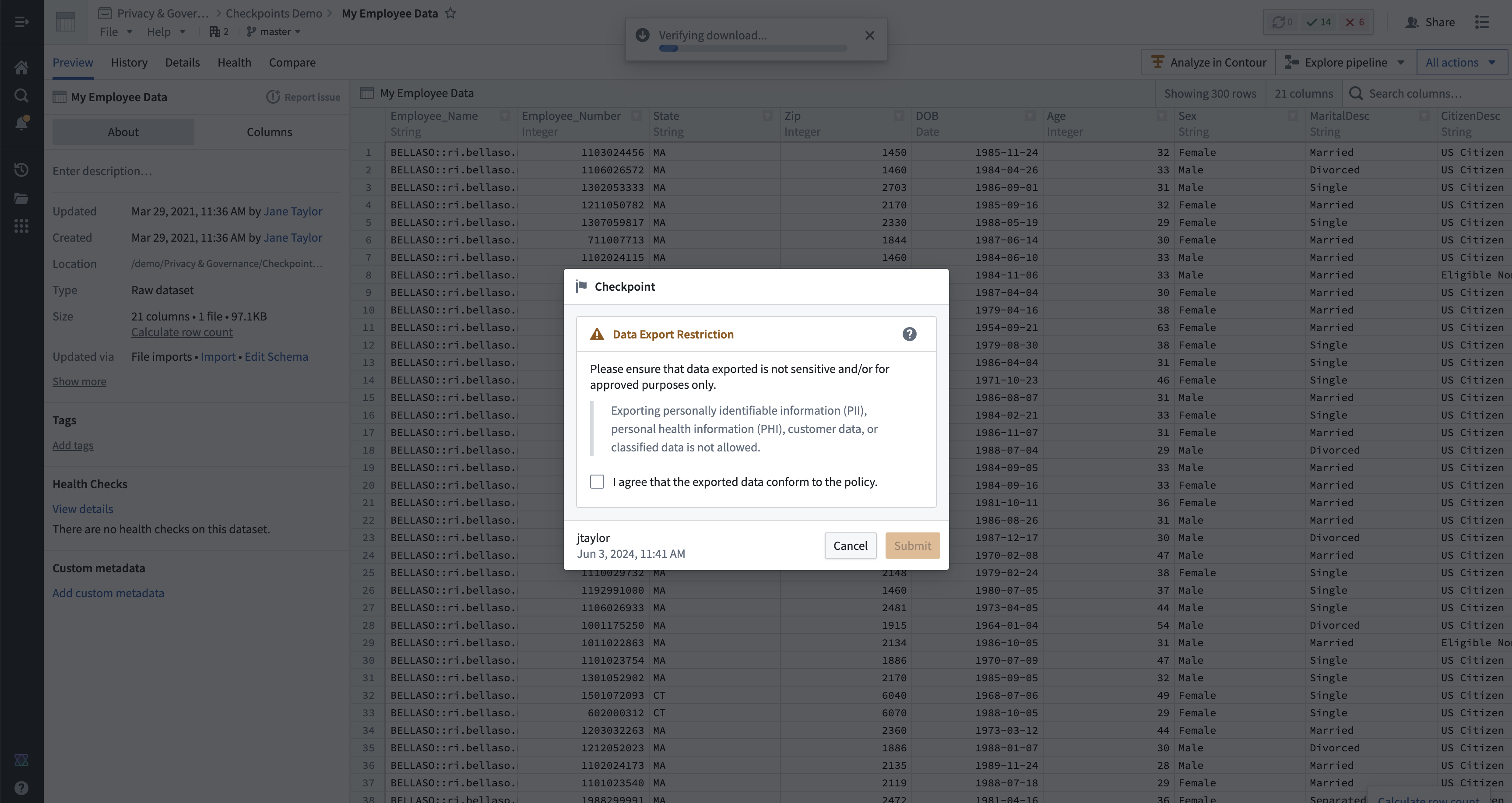Screen dimensions: 1512x803
Task: Open the File menu
Action: (116, 32)
